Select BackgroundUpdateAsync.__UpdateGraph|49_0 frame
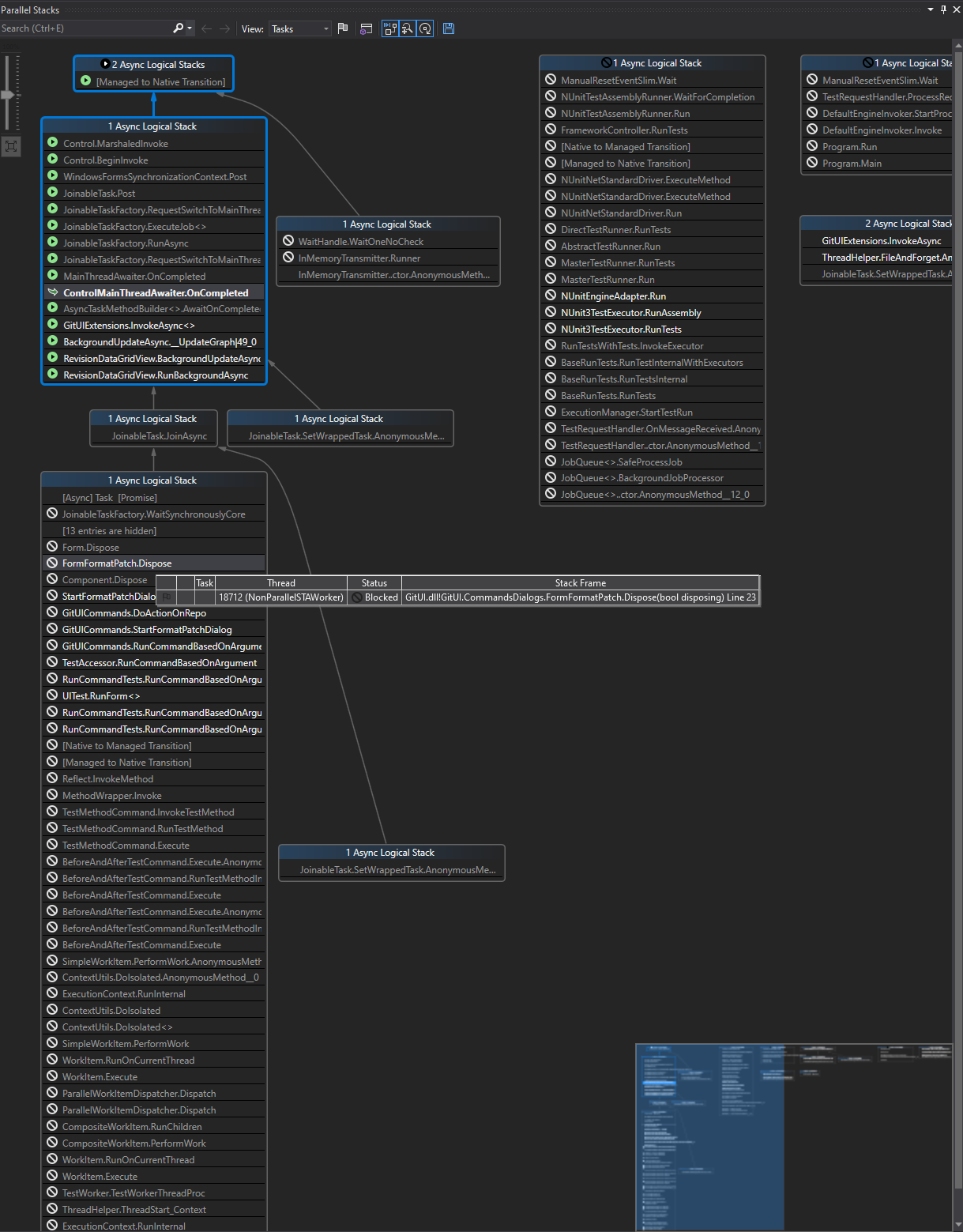This screenshot has width=963, height=1232. (154, 342)
